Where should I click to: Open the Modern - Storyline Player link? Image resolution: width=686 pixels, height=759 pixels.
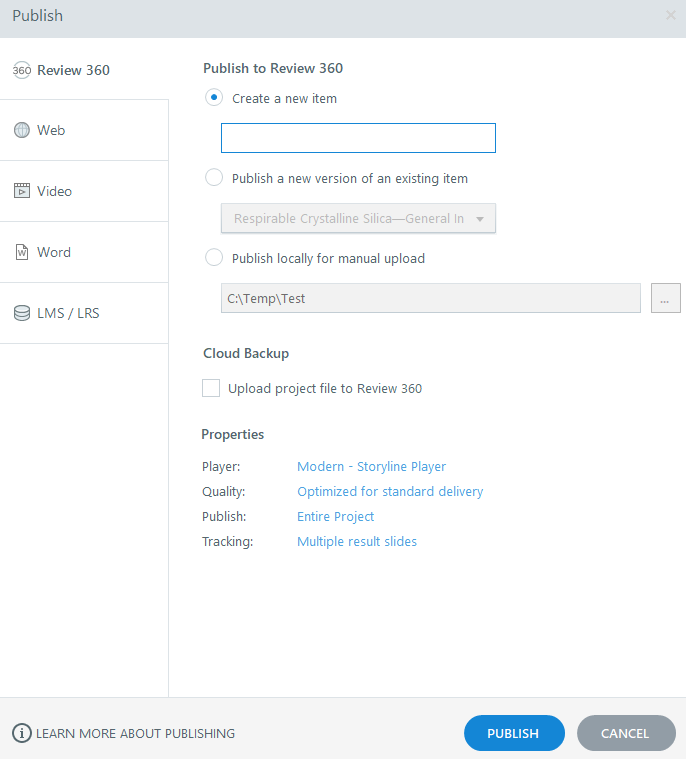371,467
